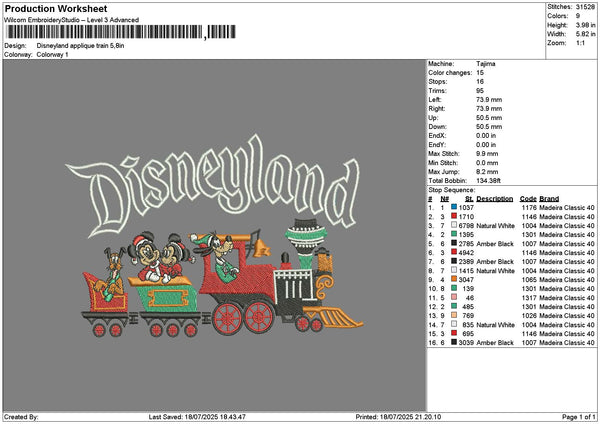Screen dimensions: 600x424
Task: Click the 'Description' column header
Action: coord(495,199)
